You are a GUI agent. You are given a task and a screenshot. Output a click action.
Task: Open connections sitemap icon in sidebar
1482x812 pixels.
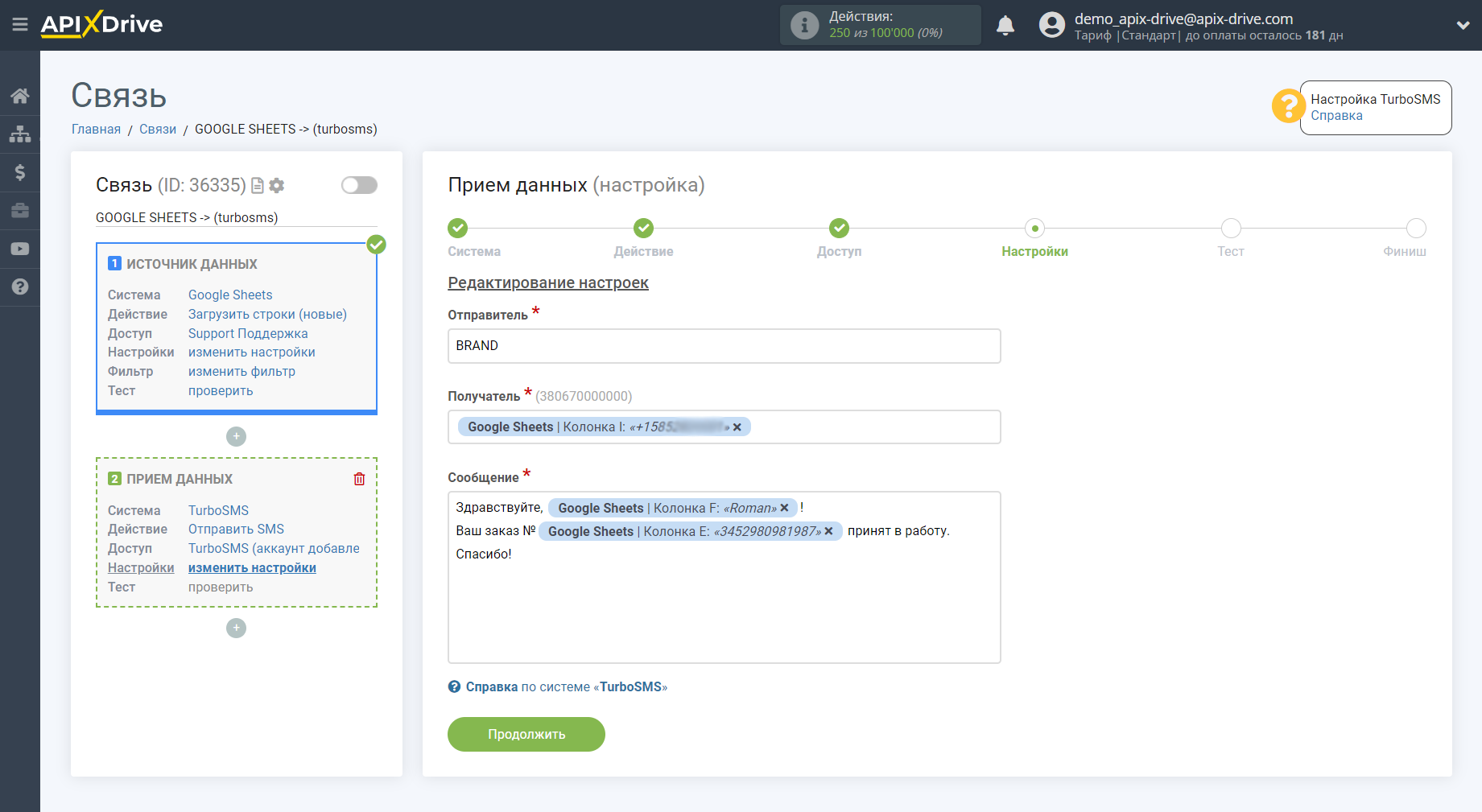[x=20, y=134]
